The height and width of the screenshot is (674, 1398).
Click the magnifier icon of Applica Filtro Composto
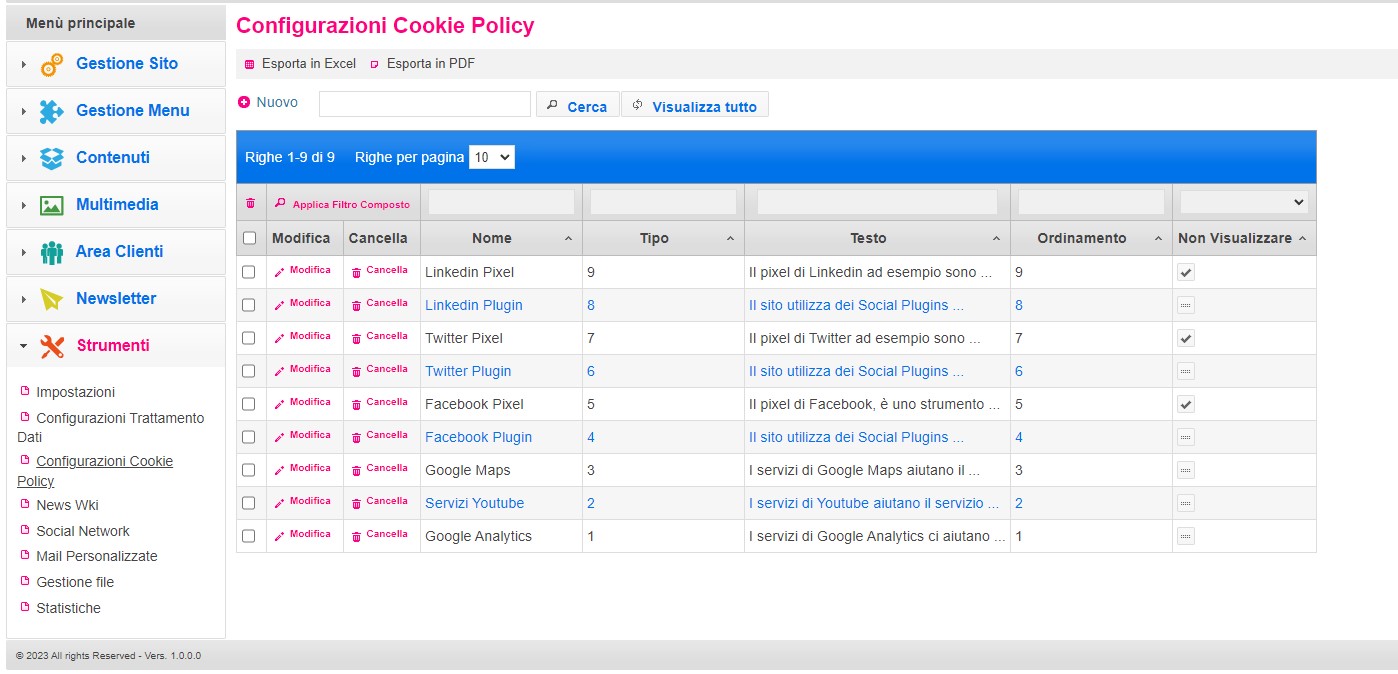[x=281, y=203]
